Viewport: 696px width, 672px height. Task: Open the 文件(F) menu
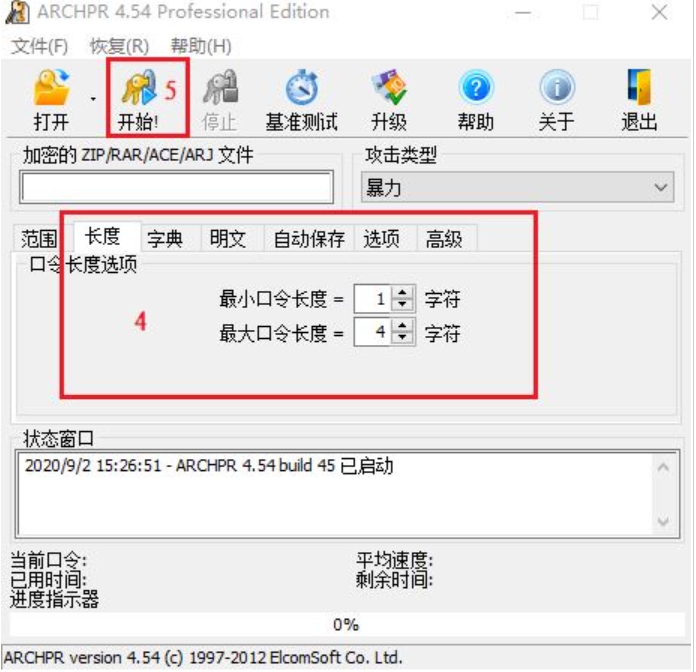point(40,46)
